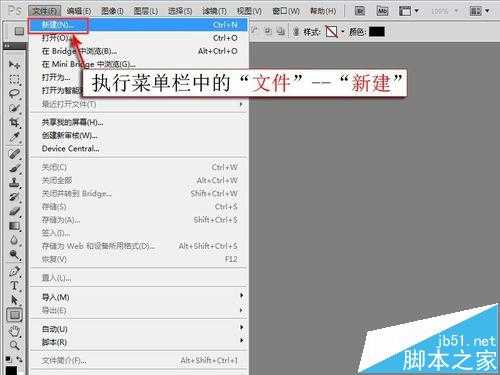Viewport: 500px width, 375px height.
Task: Open the 选择(S) menu
Action: 180,11
